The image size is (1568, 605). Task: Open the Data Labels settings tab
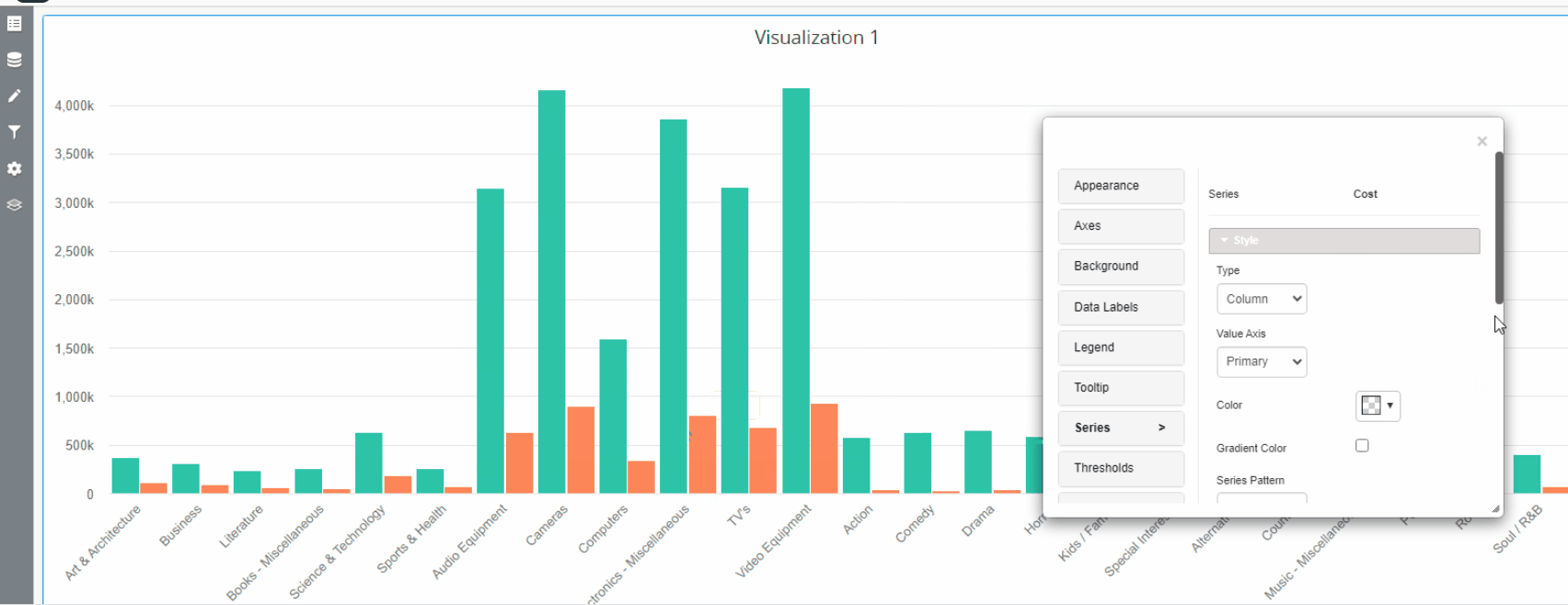click(1120, 307)
